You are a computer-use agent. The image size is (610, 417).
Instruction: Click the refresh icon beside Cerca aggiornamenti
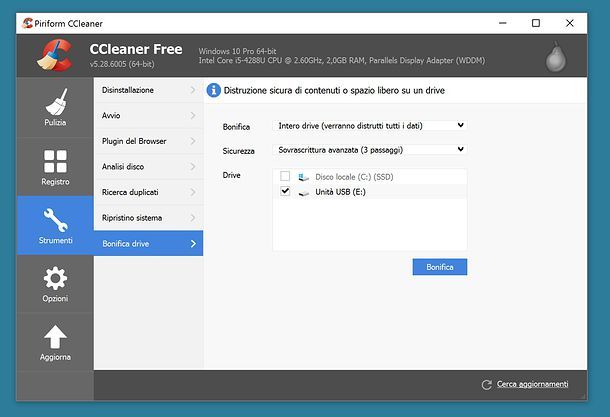pos(487,385)
